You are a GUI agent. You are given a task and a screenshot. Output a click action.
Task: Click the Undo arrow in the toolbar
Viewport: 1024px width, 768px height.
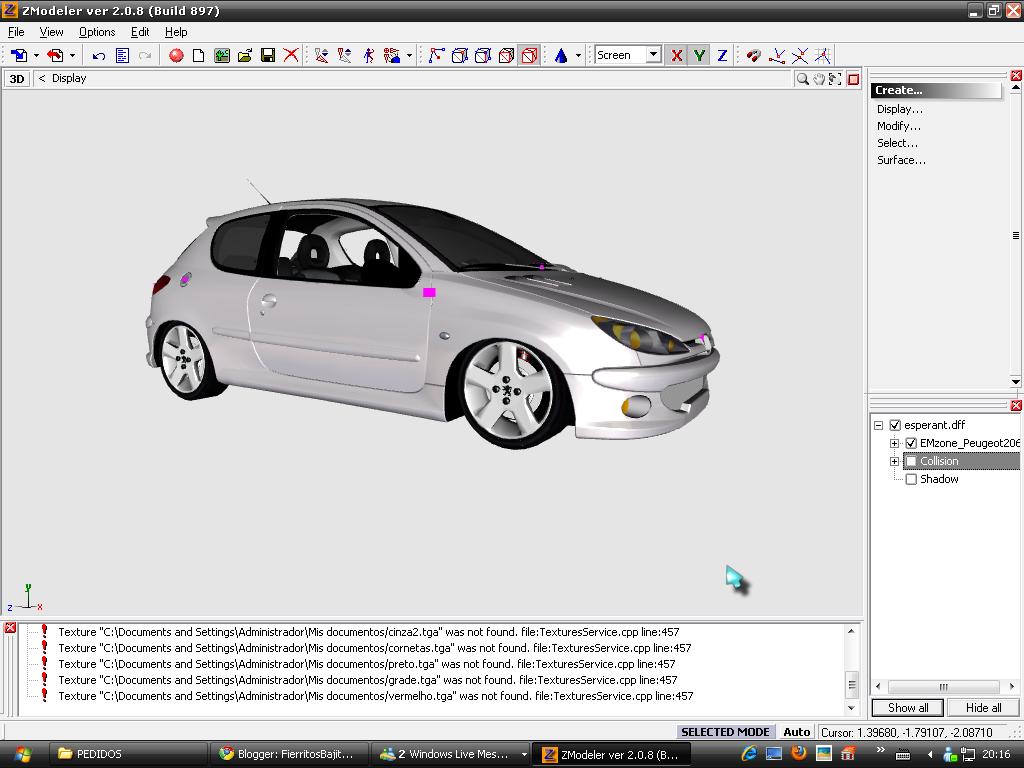(98, 56)
